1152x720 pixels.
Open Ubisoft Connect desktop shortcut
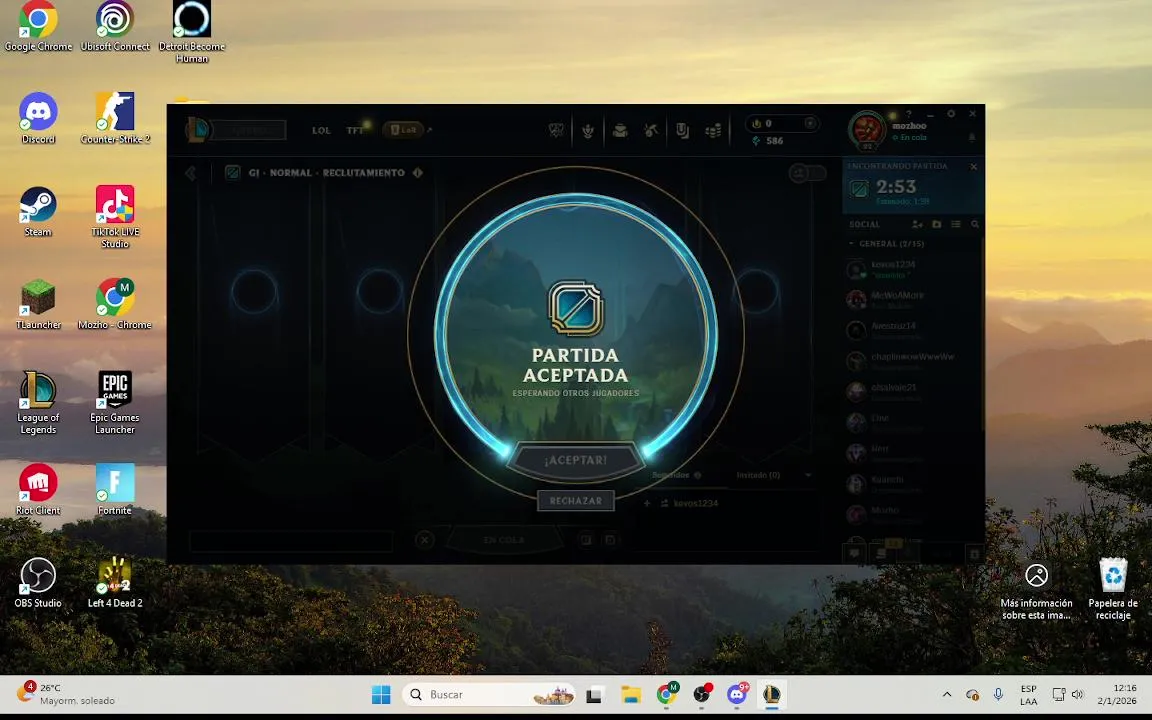(x=115, y=28)
